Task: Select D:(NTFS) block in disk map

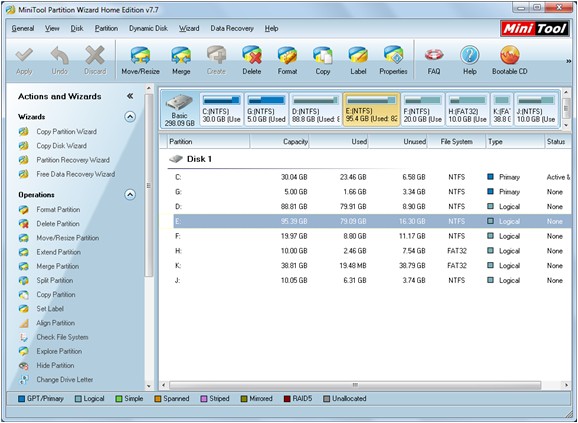Action: click(316, 109)
